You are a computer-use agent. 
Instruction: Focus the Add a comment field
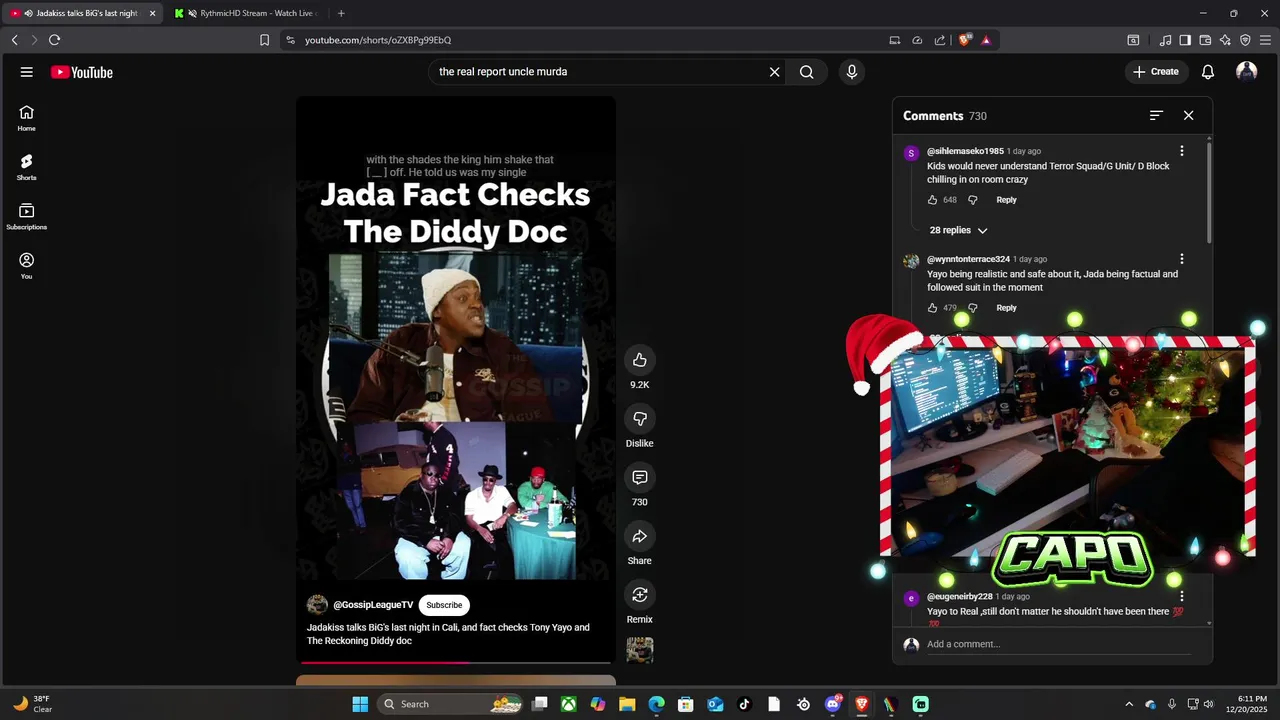(1058, 644)
